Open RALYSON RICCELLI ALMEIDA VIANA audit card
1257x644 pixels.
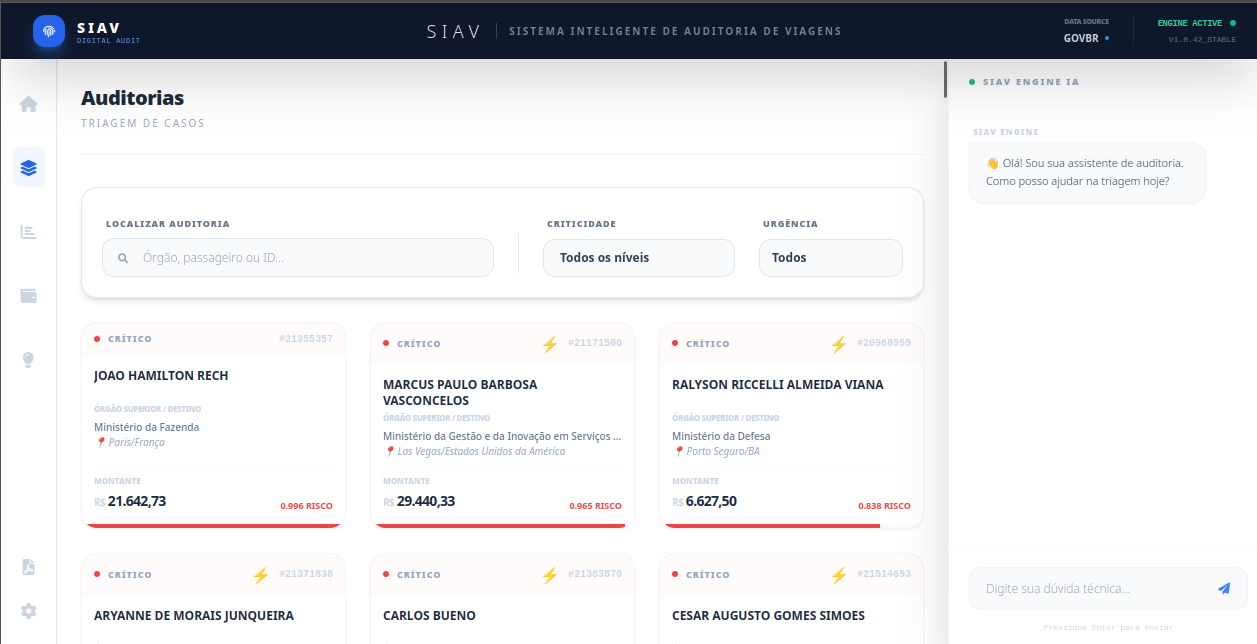pyautogui.click(x=791, y=425)
